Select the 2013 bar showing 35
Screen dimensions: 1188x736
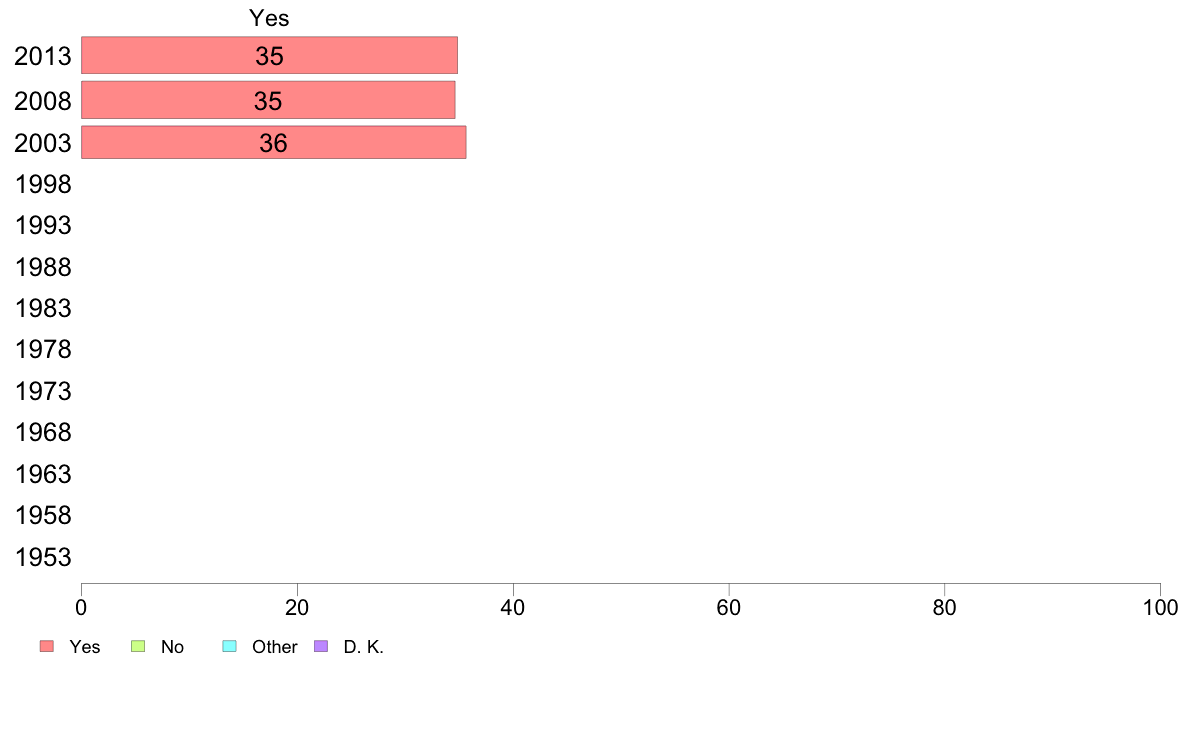click(269, 55)
